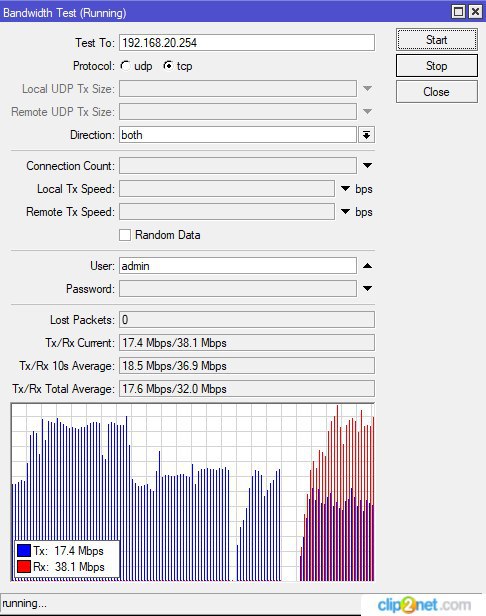This screenshot has width=486, height=616.
Task: Maximize the Bandwidth Test window
Action: pyautogui.click(x=458, y=12)
